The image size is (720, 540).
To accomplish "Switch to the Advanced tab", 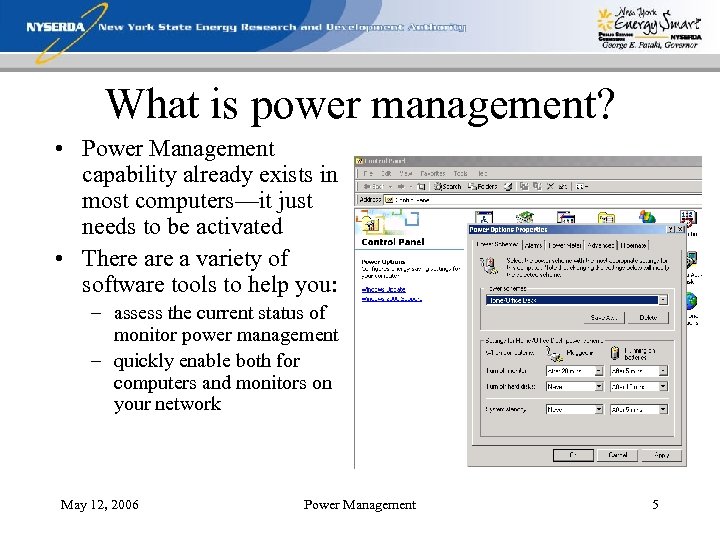I will click(601, 245).
